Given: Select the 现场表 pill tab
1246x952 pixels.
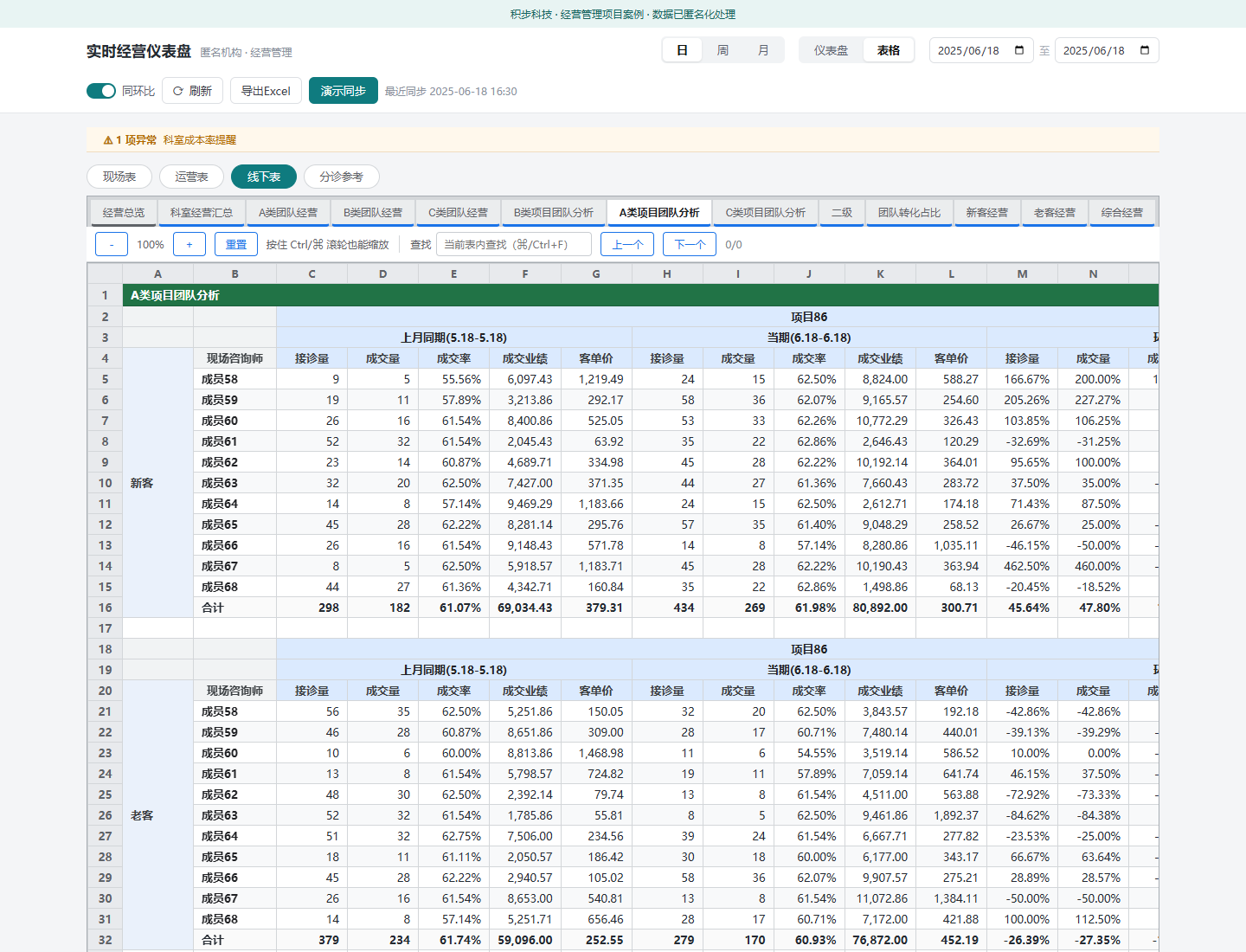Looking at the screenshot, I should pyautogui.click(x=119, y=177).
